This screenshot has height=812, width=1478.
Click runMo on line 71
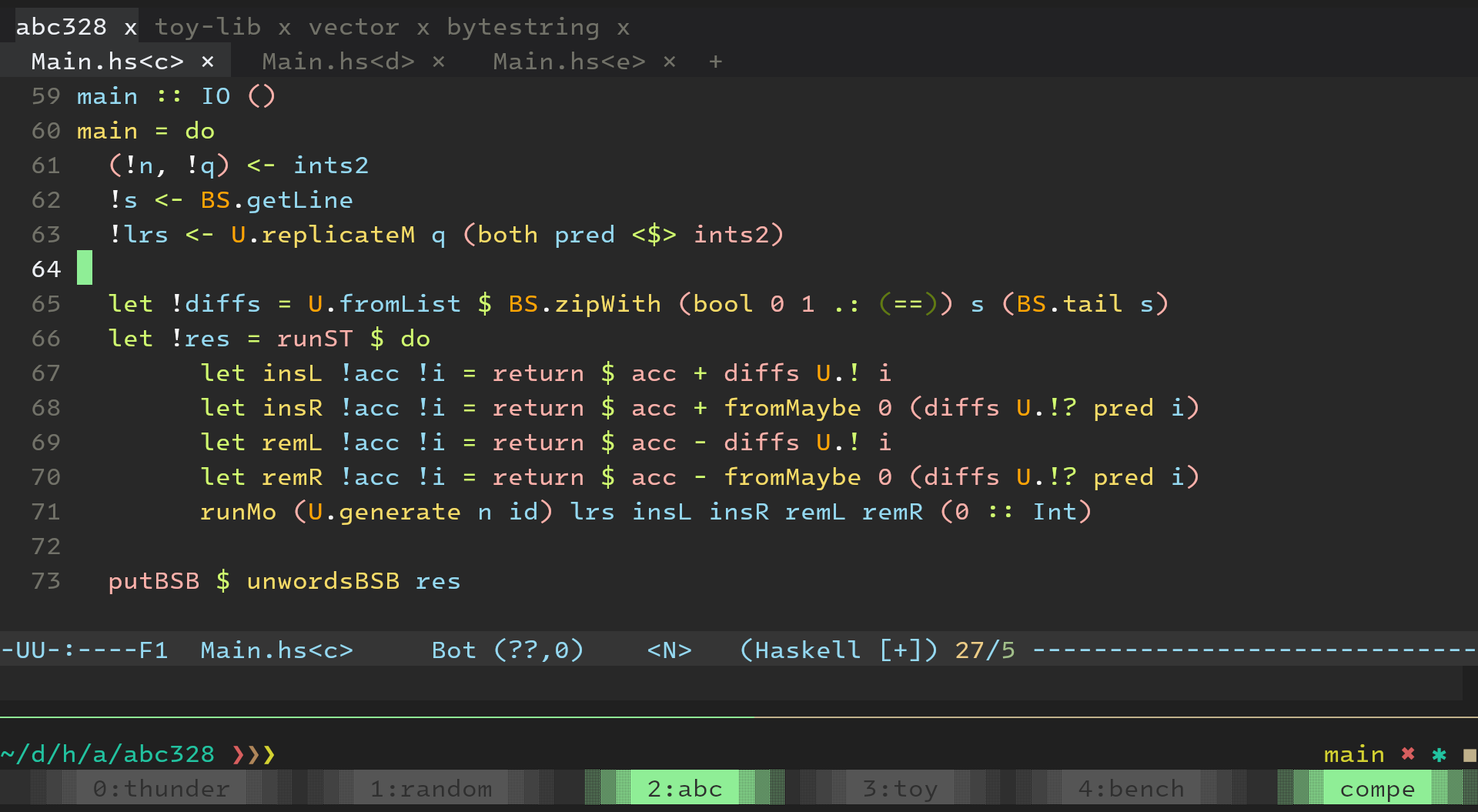(239, 512)
